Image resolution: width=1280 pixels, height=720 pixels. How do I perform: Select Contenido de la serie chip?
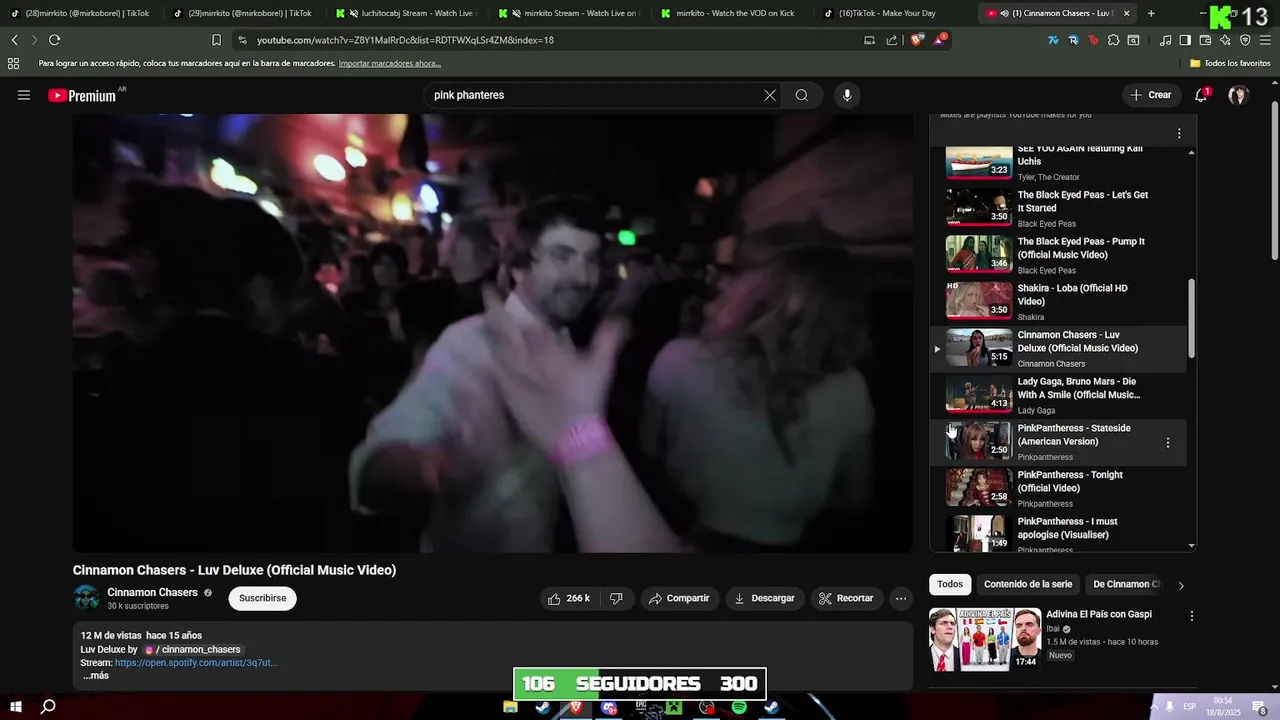1028,584
